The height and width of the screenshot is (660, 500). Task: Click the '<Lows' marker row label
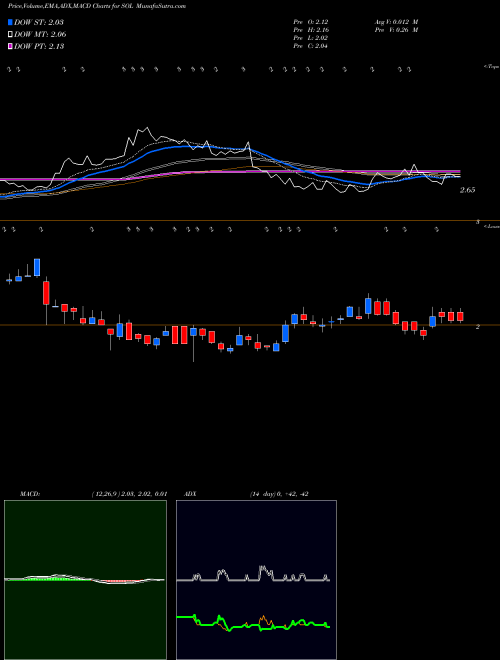(491, 226)
